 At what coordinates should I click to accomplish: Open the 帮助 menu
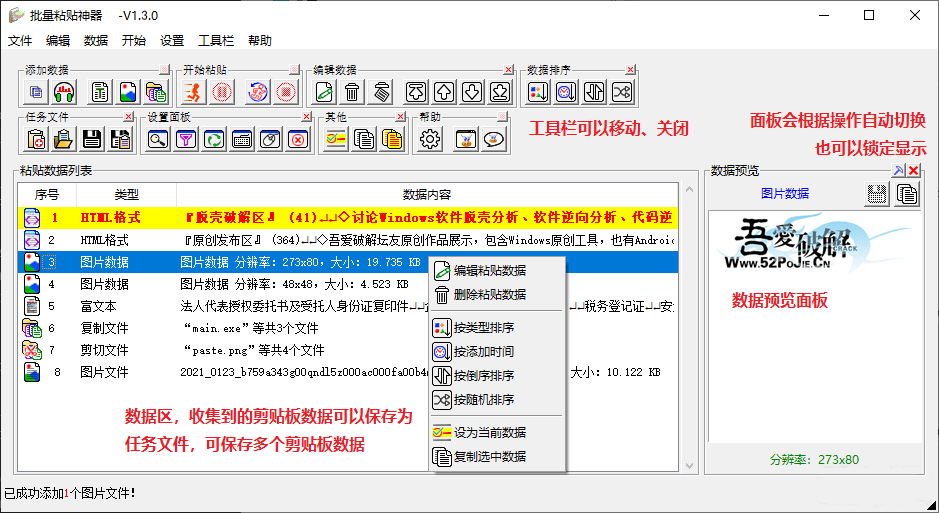(259, 41)
